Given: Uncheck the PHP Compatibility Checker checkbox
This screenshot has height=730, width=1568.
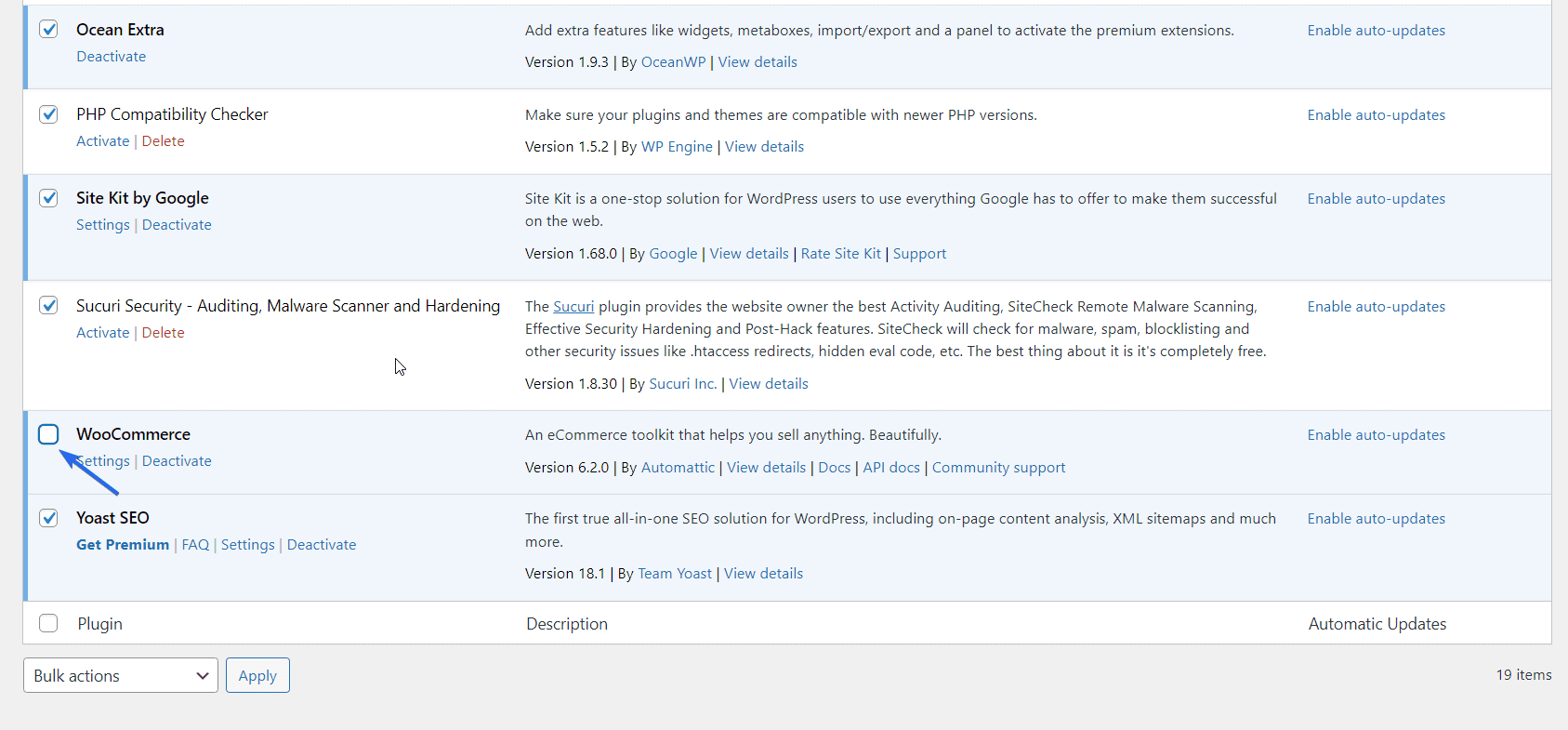Looking at the screenshot, I should 48,114.
